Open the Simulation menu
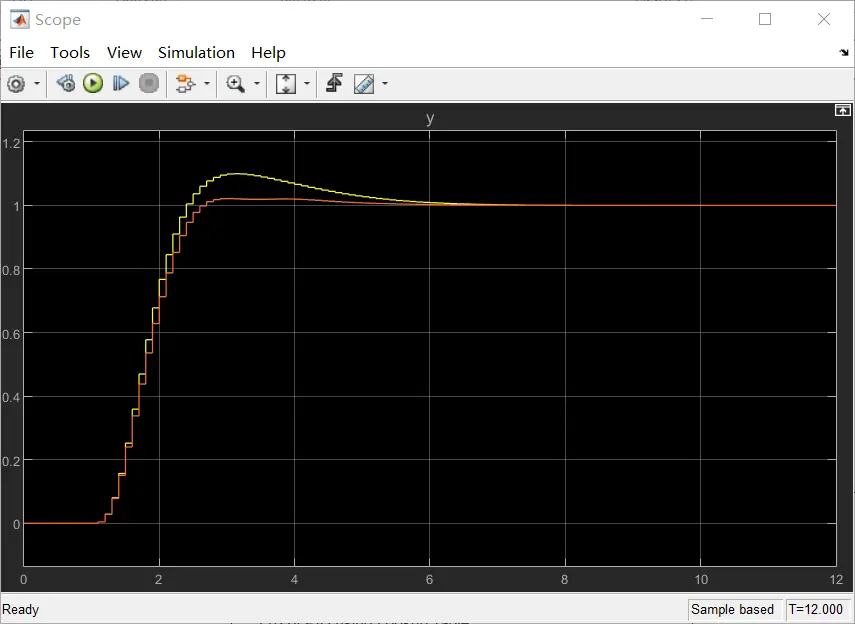 coord(196,52)
